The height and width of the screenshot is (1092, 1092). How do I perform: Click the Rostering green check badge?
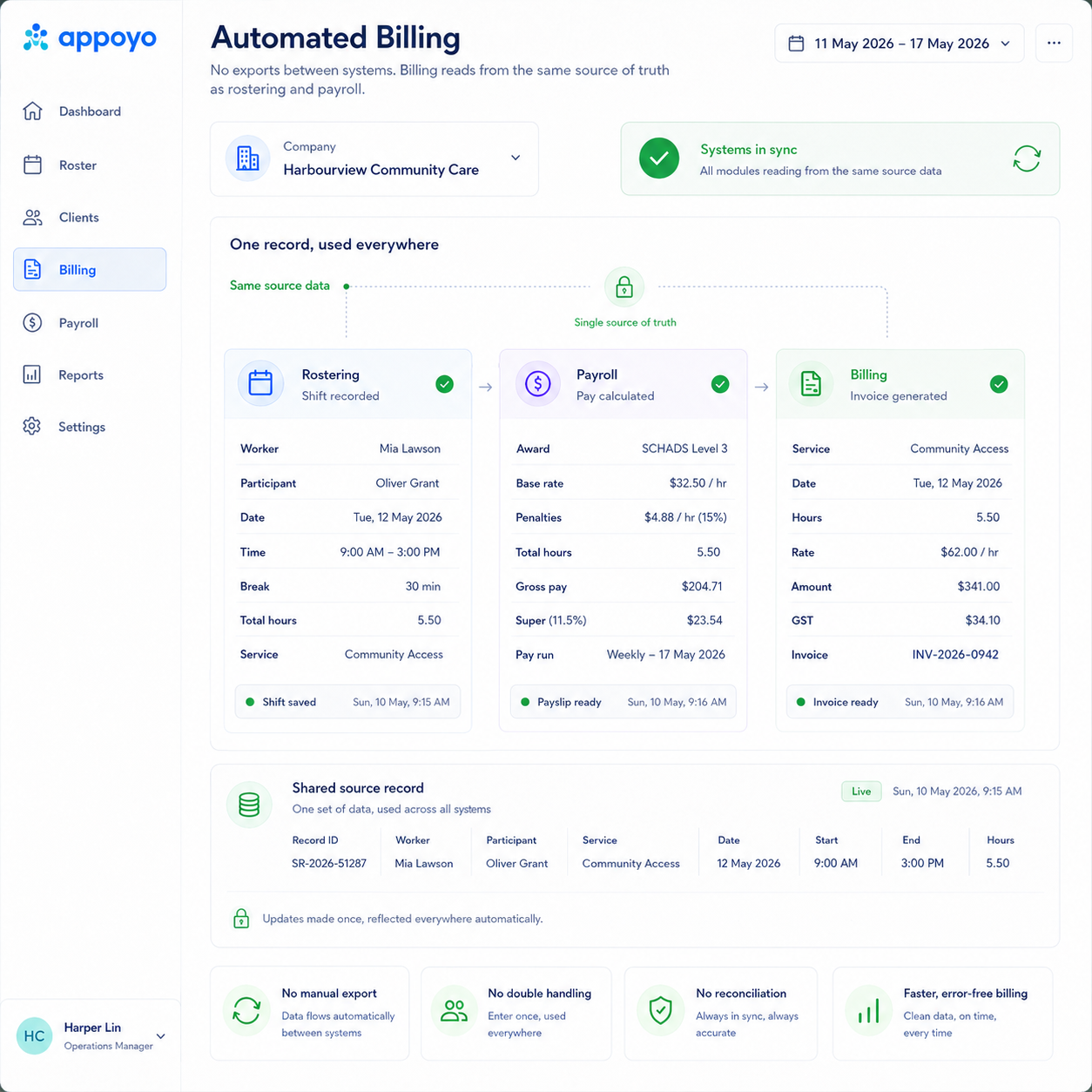[444, 384]
